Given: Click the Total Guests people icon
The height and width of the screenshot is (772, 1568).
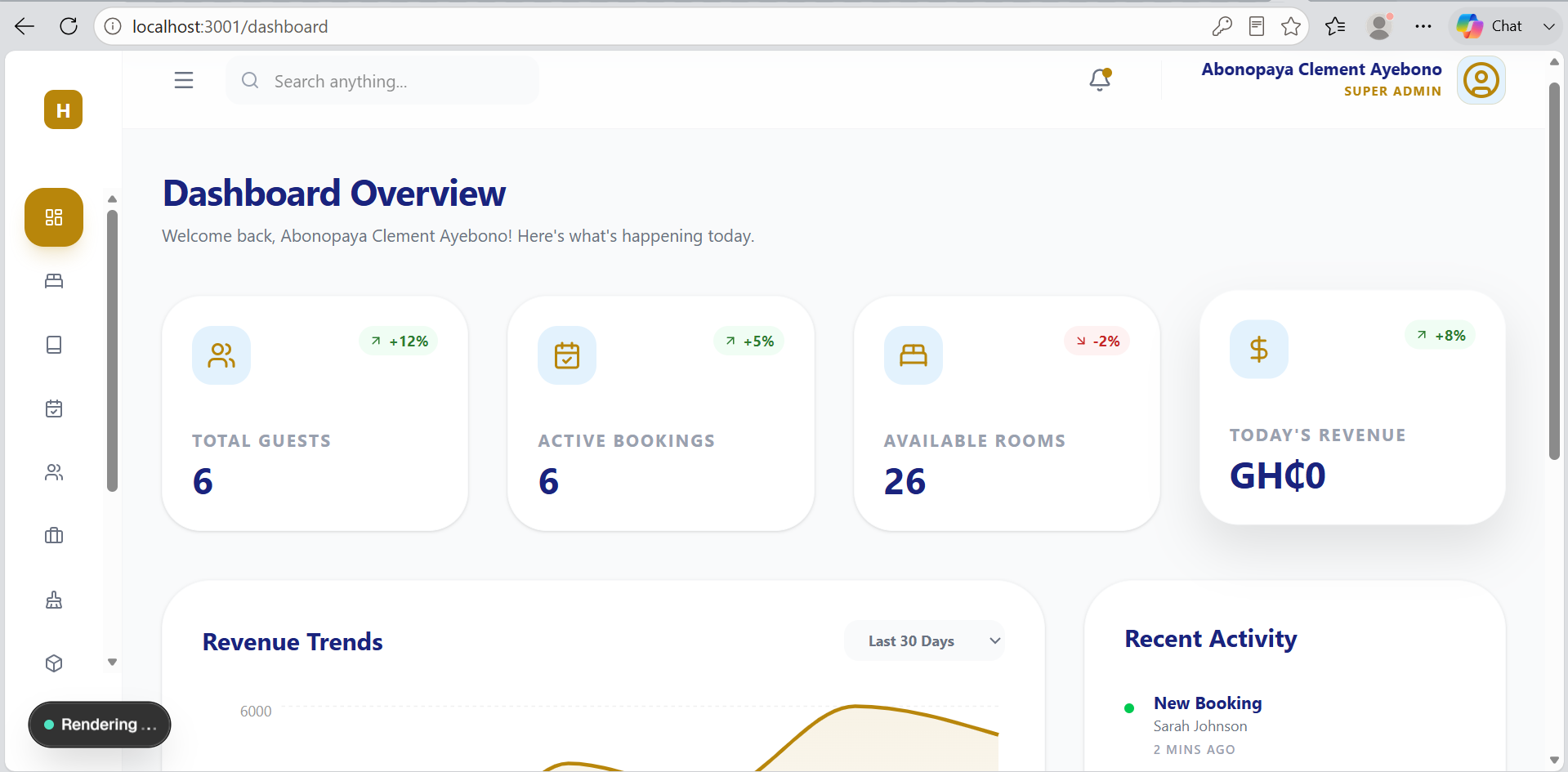Looking at the screenshot, I should pyautogui.click(x=221, y=355).
